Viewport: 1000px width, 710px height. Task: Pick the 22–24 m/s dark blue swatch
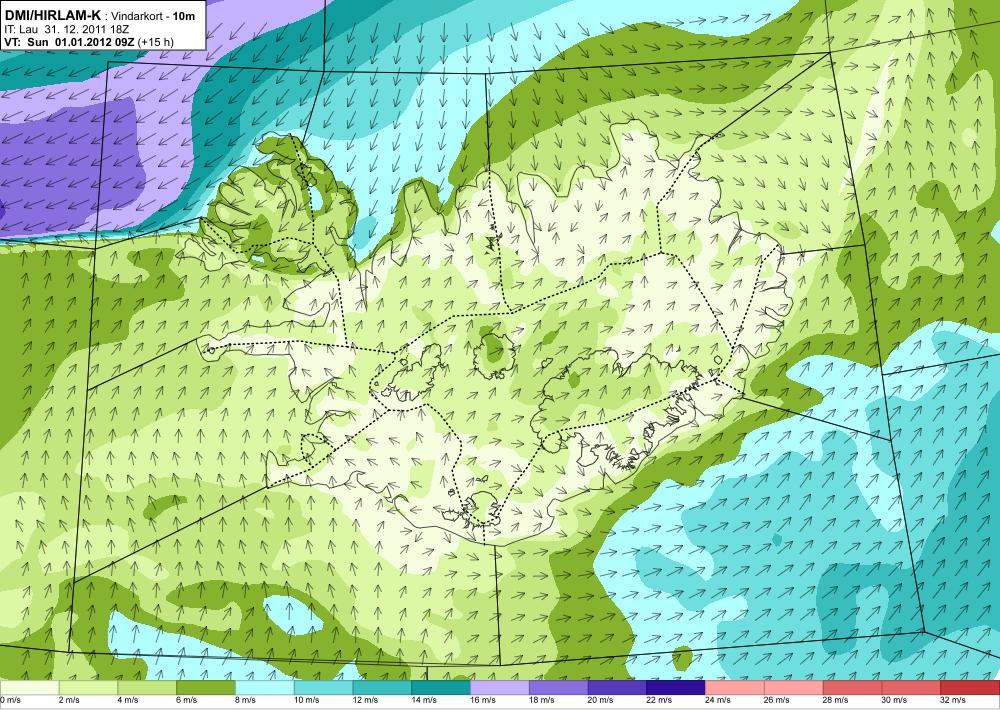pyautogui.click(x=675, y=688)
